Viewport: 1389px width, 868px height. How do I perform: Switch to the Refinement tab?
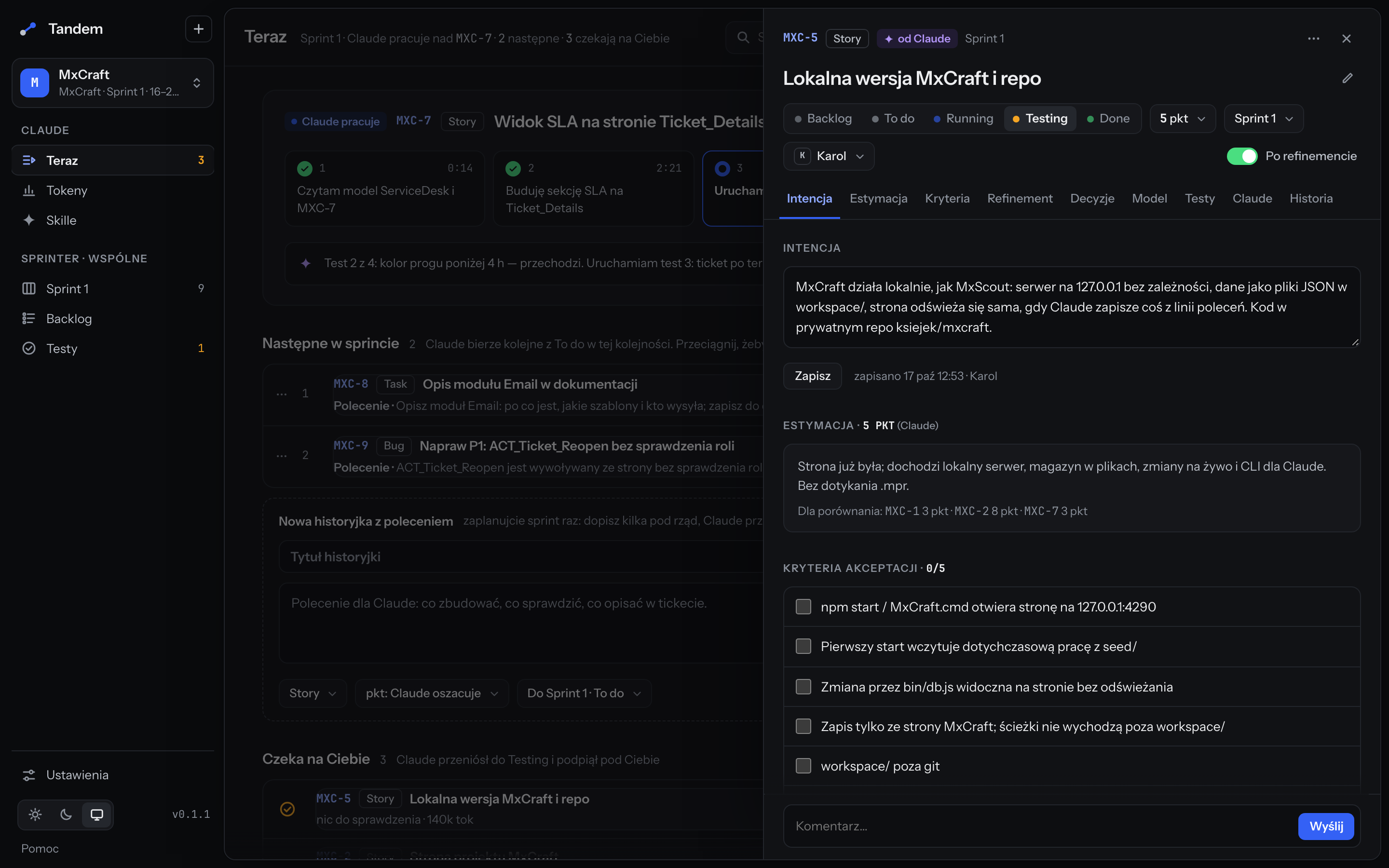click(x=1020, y=199)
